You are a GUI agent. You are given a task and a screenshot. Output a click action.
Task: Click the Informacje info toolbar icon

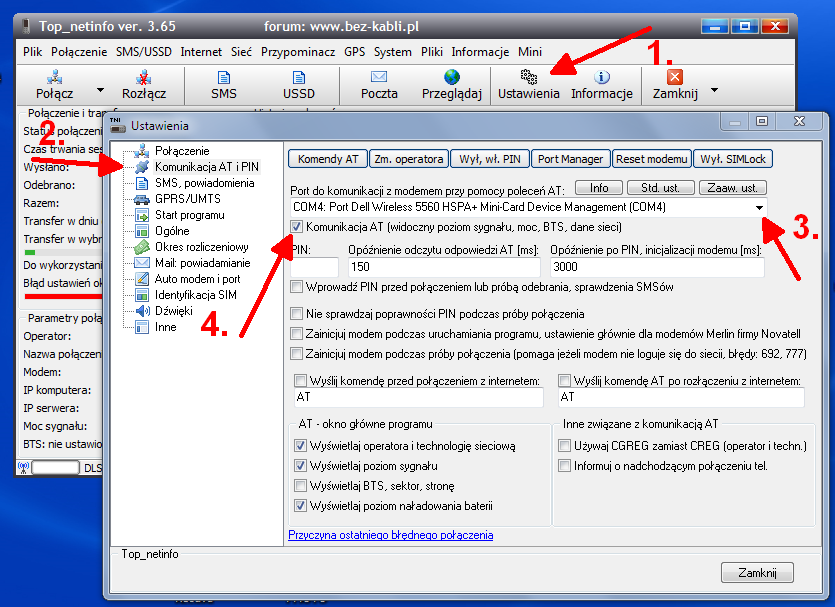602,77
